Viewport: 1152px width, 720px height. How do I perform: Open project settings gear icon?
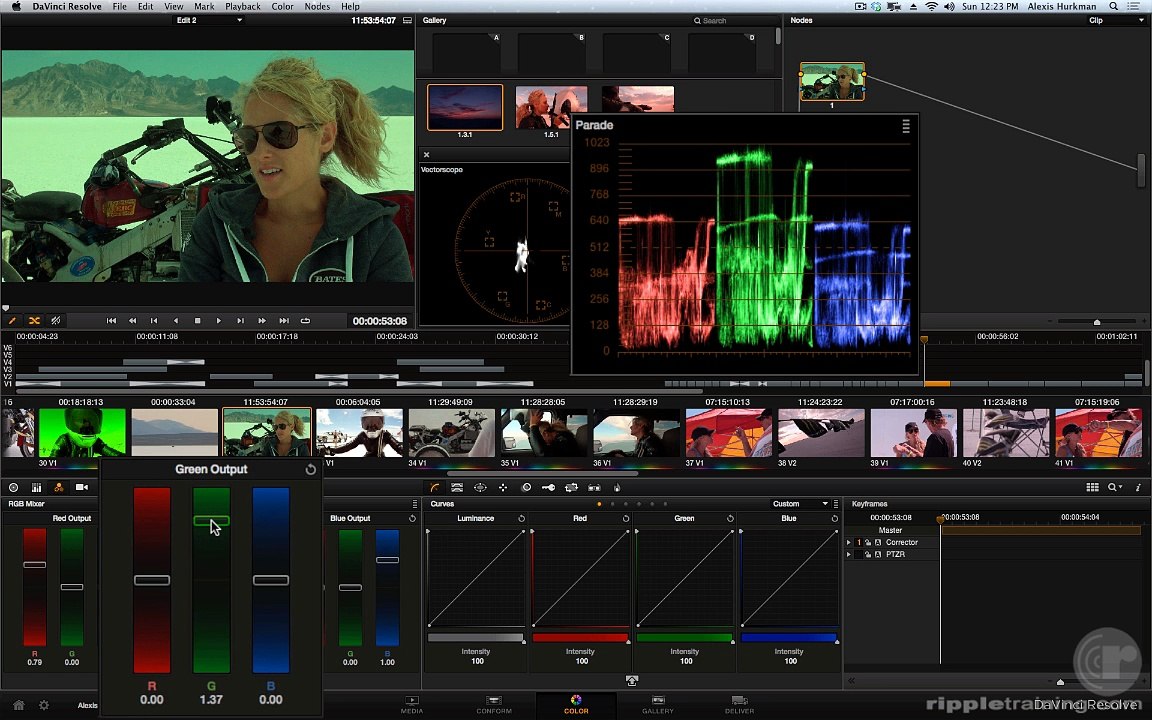(x=44, y=705)
